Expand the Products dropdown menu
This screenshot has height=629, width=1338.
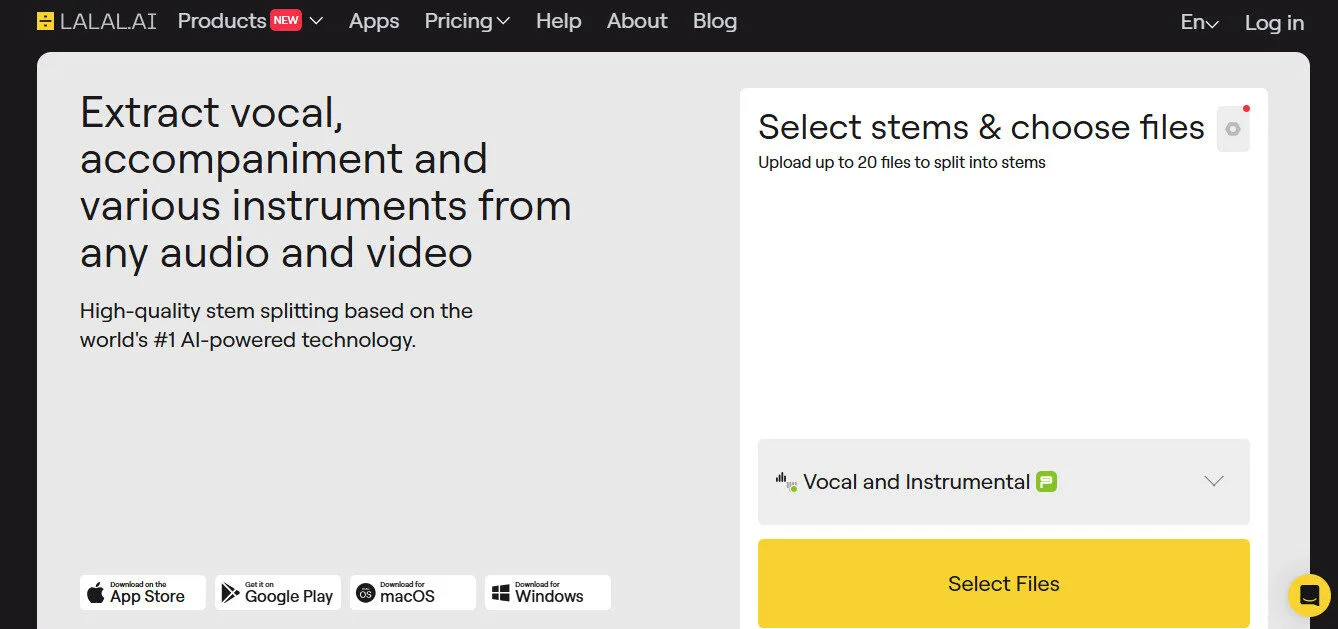point(316,21)
